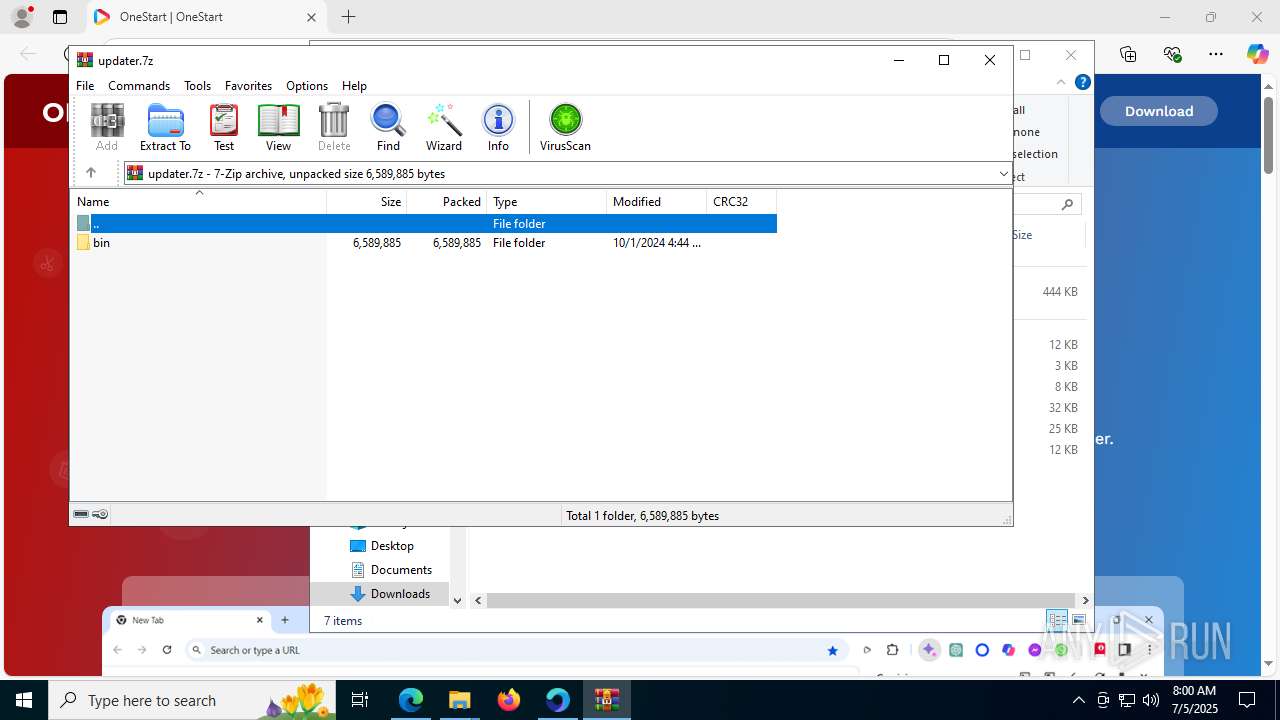Open the Favorites menu

(248, 86)
